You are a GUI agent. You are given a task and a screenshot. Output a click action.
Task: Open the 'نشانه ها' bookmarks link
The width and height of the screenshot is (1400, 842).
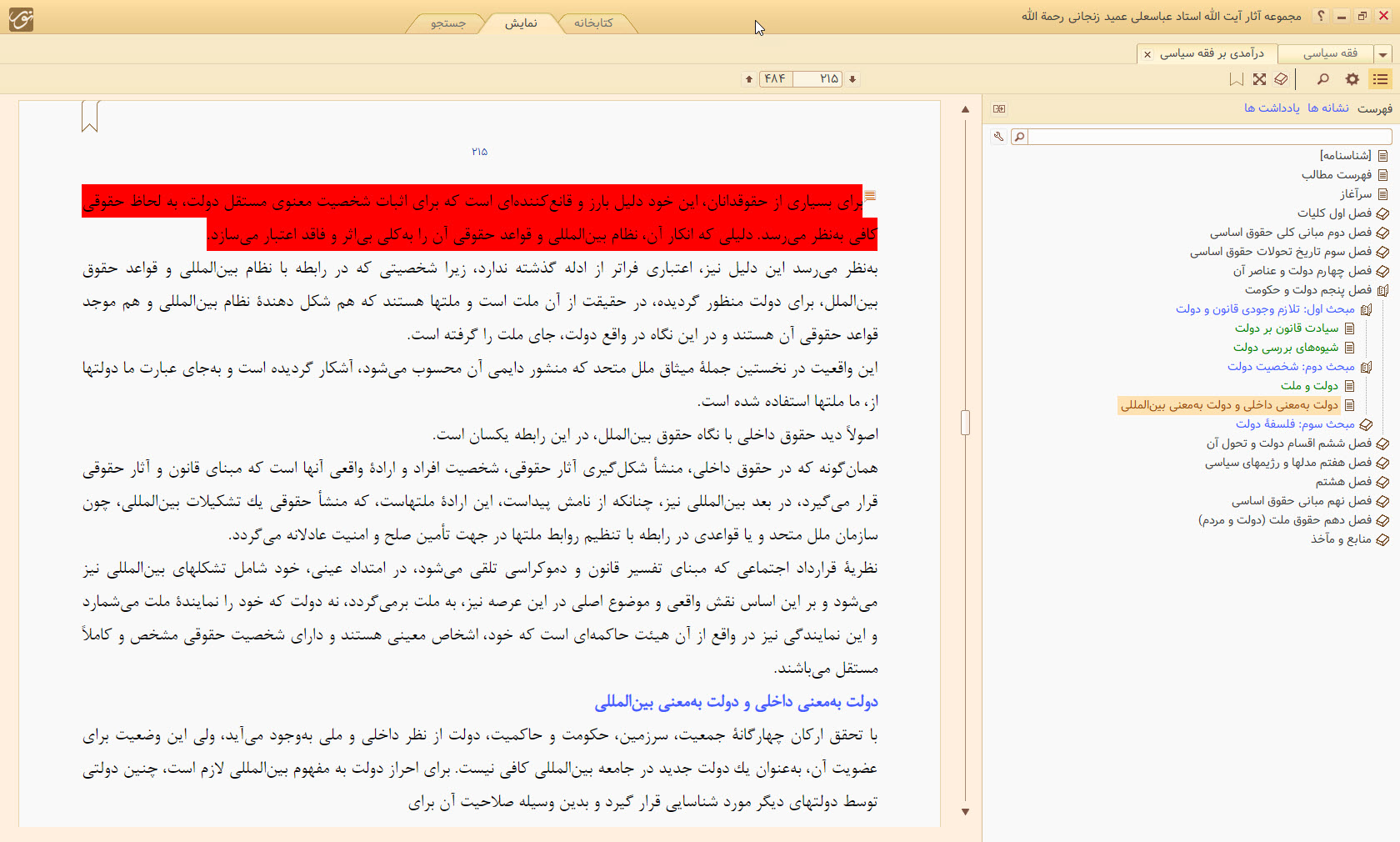tap(1328, 108)
